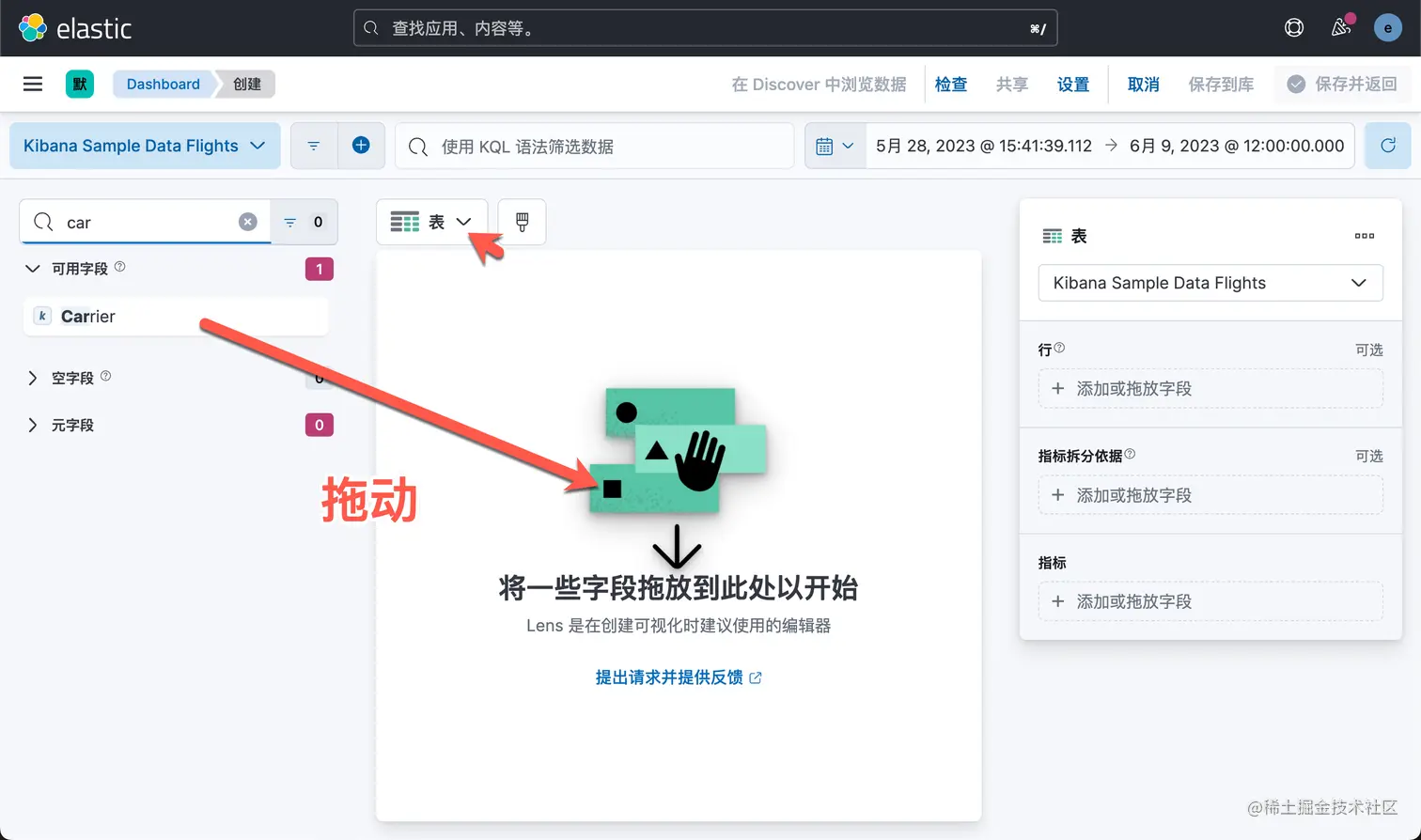Open the 表 chart type dropdown
The height and width of the screenshot is (840, 1421).
click(431, 222)
